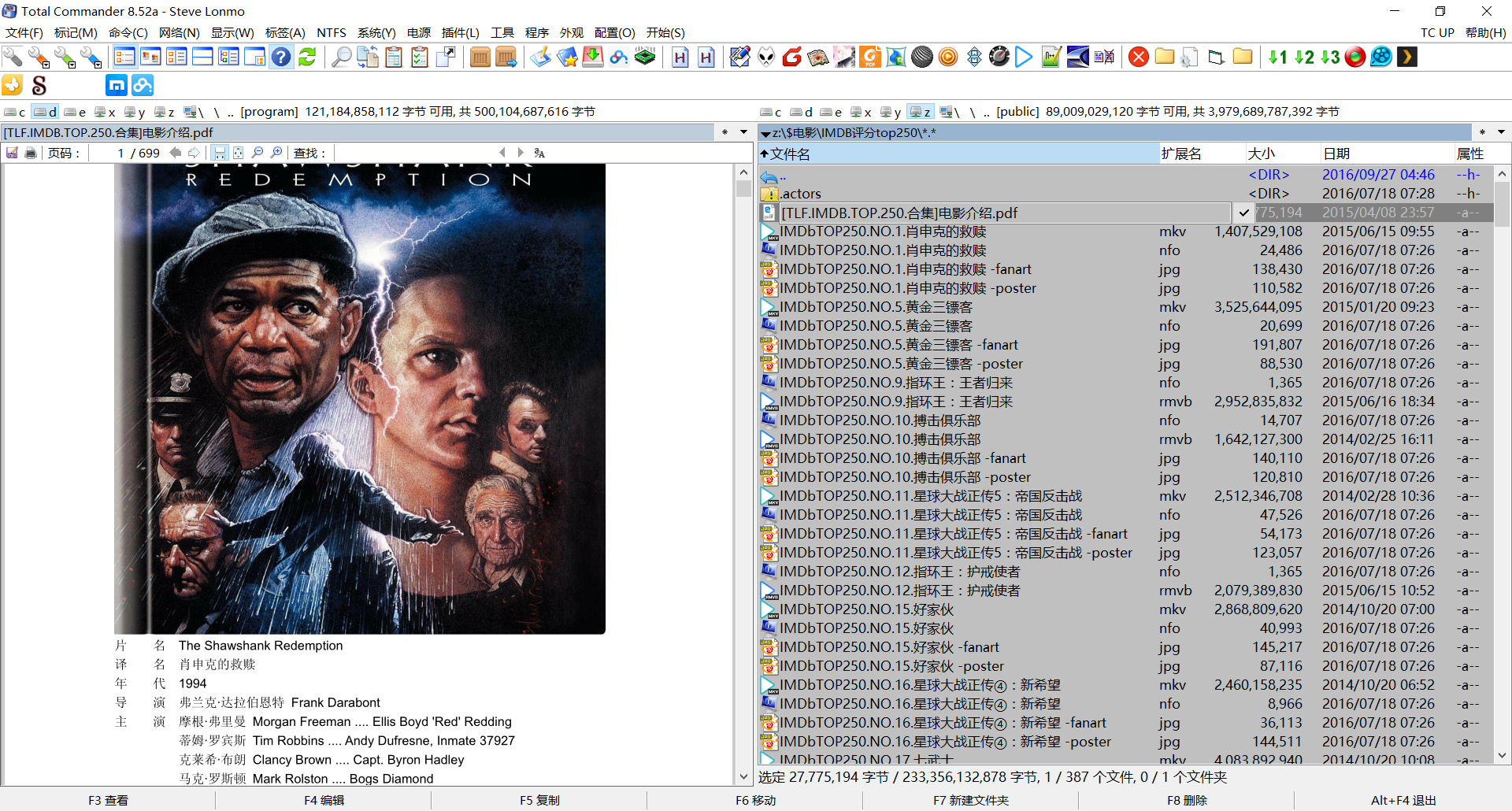Click the PDF viewer vertical scrollbar thumb
Viewport: 1512px width, 811px height.
[743, 188]
